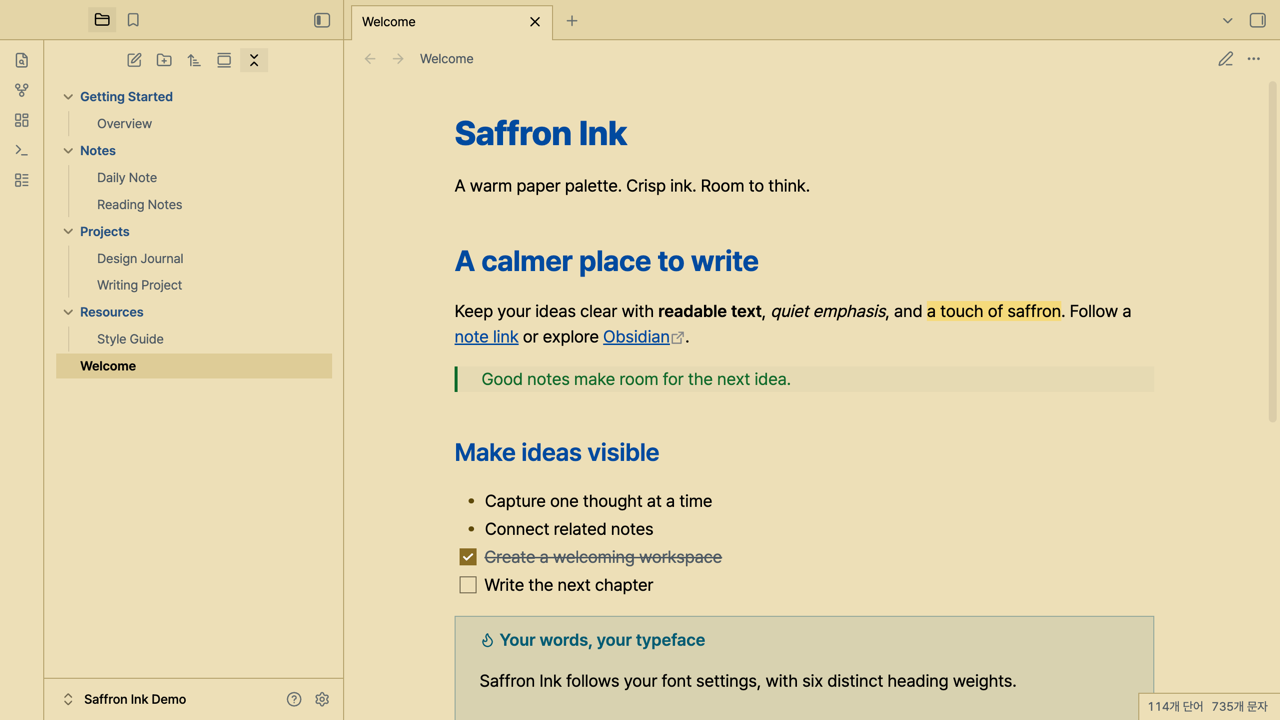Collapse the Notes folder
This screenshot has height=720, width=1280.
pos(68,151)
